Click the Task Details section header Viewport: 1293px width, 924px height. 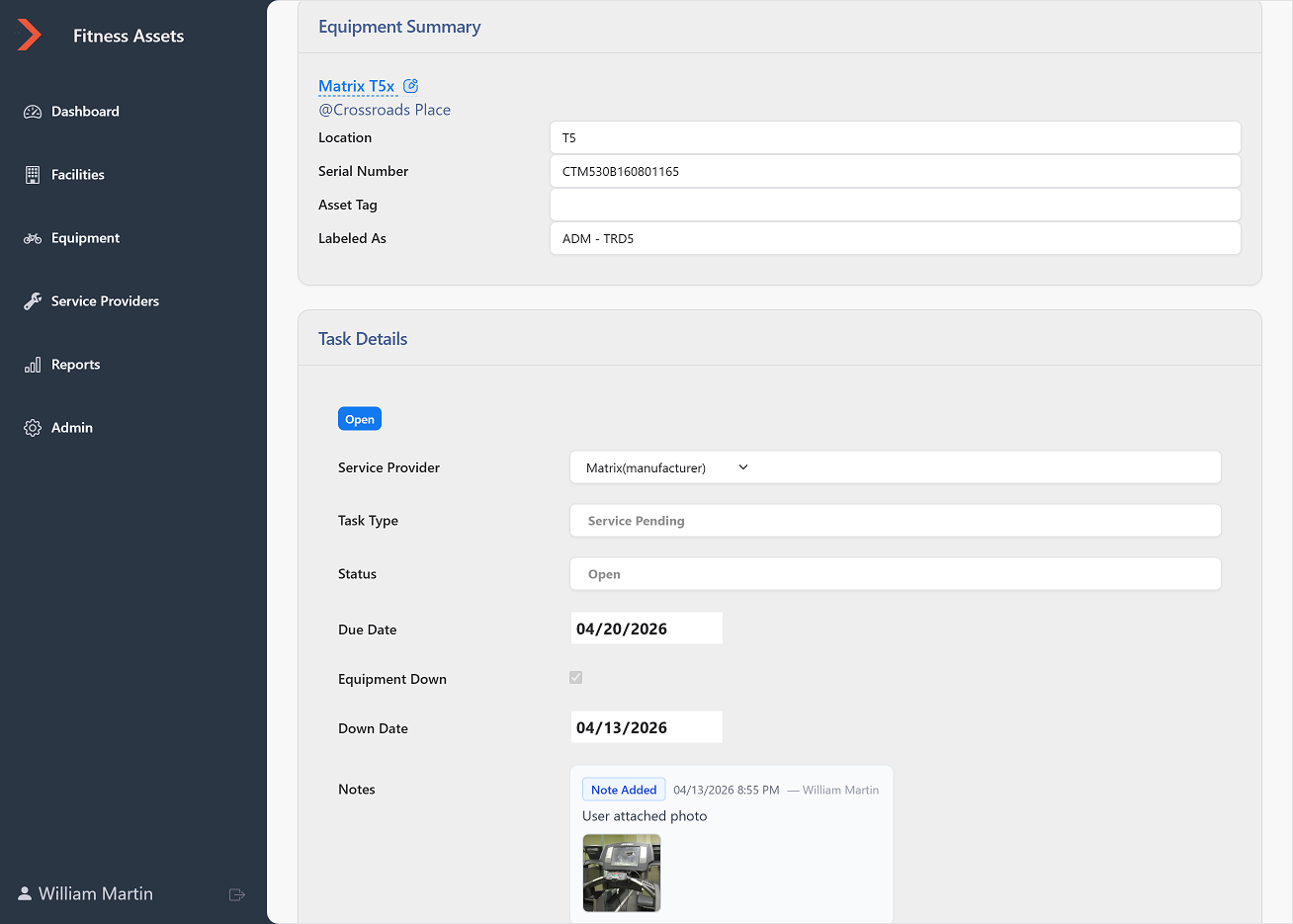point(363,338)
